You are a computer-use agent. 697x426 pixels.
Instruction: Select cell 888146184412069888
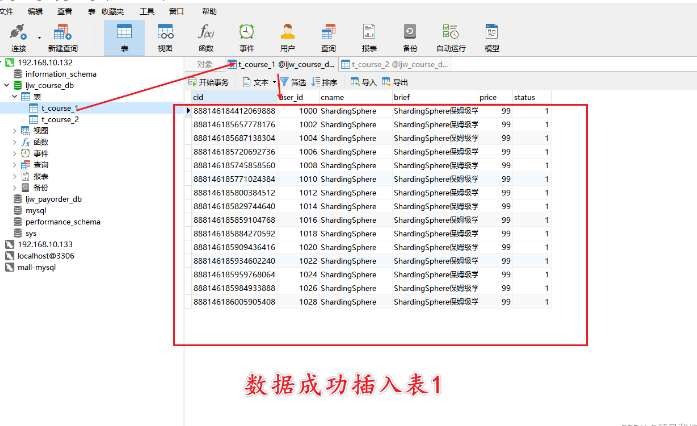234,111
